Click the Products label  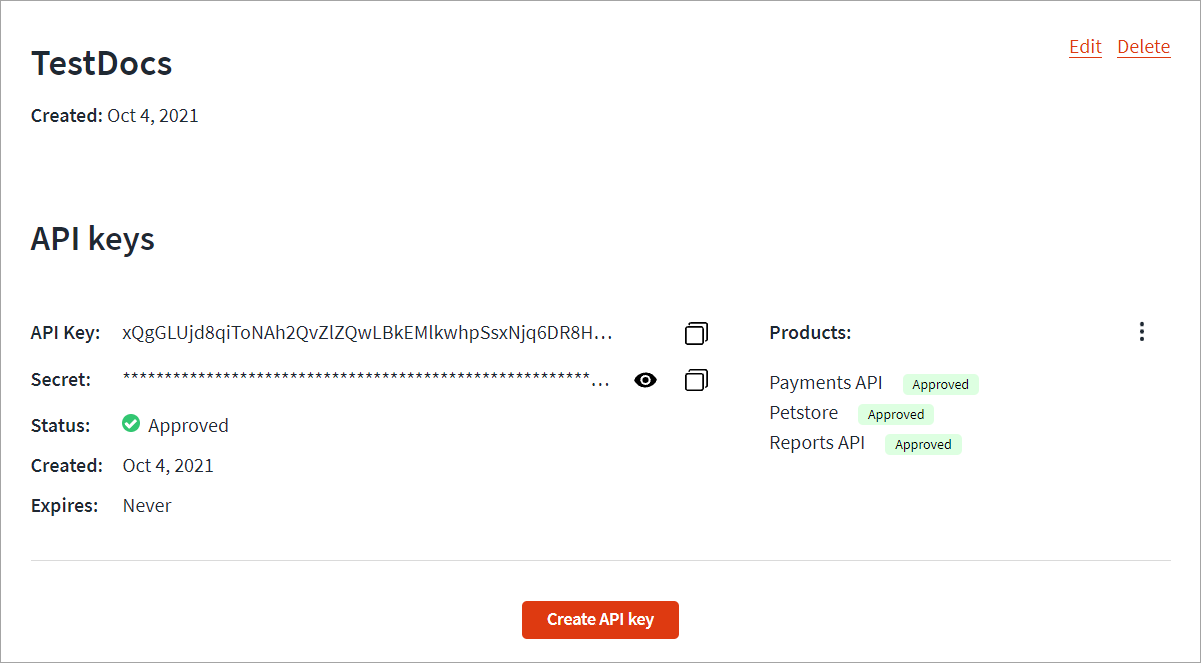point(810,333)
